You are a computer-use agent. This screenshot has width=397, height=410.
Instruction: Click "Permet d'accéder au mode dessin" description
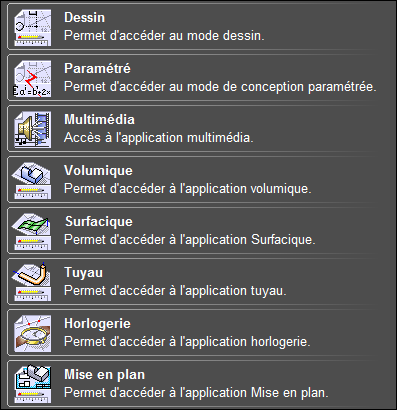click(164, 35)
